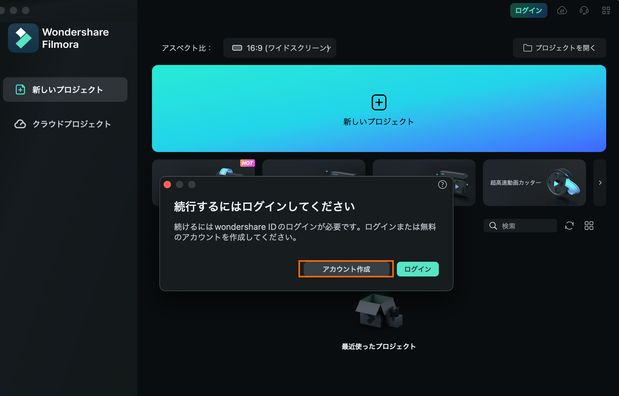Click the refresh icon next to search

pyautogui.click(x=569, y=225)
